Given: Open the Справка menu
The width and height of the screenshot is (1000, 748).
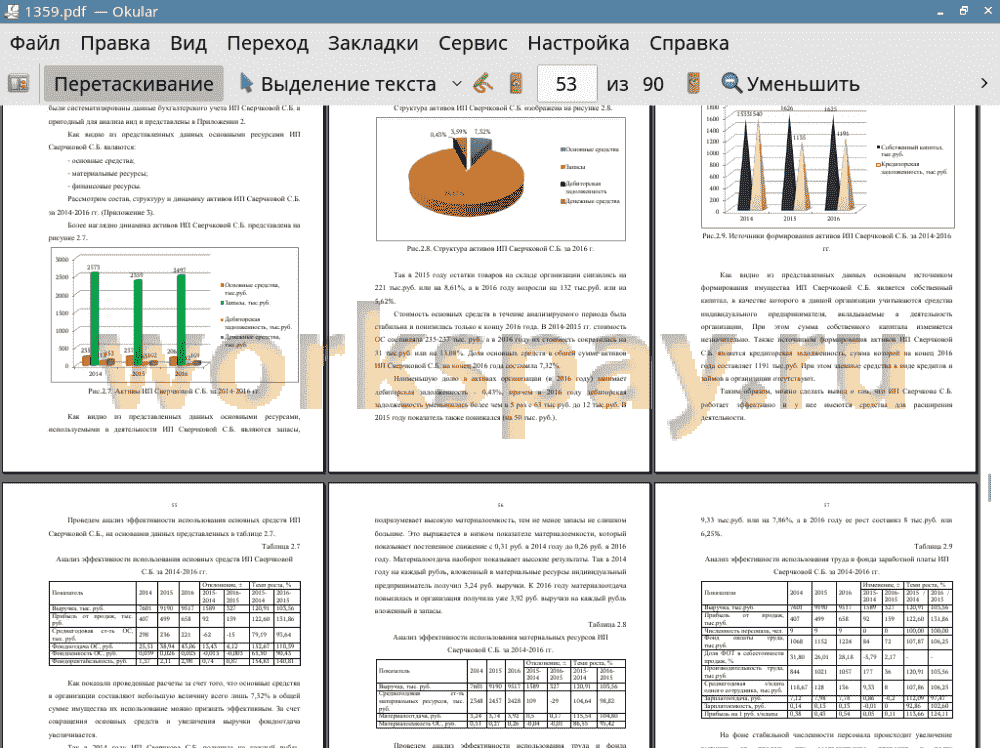Looking at the screenshot, I should click(x=689, y=43).
